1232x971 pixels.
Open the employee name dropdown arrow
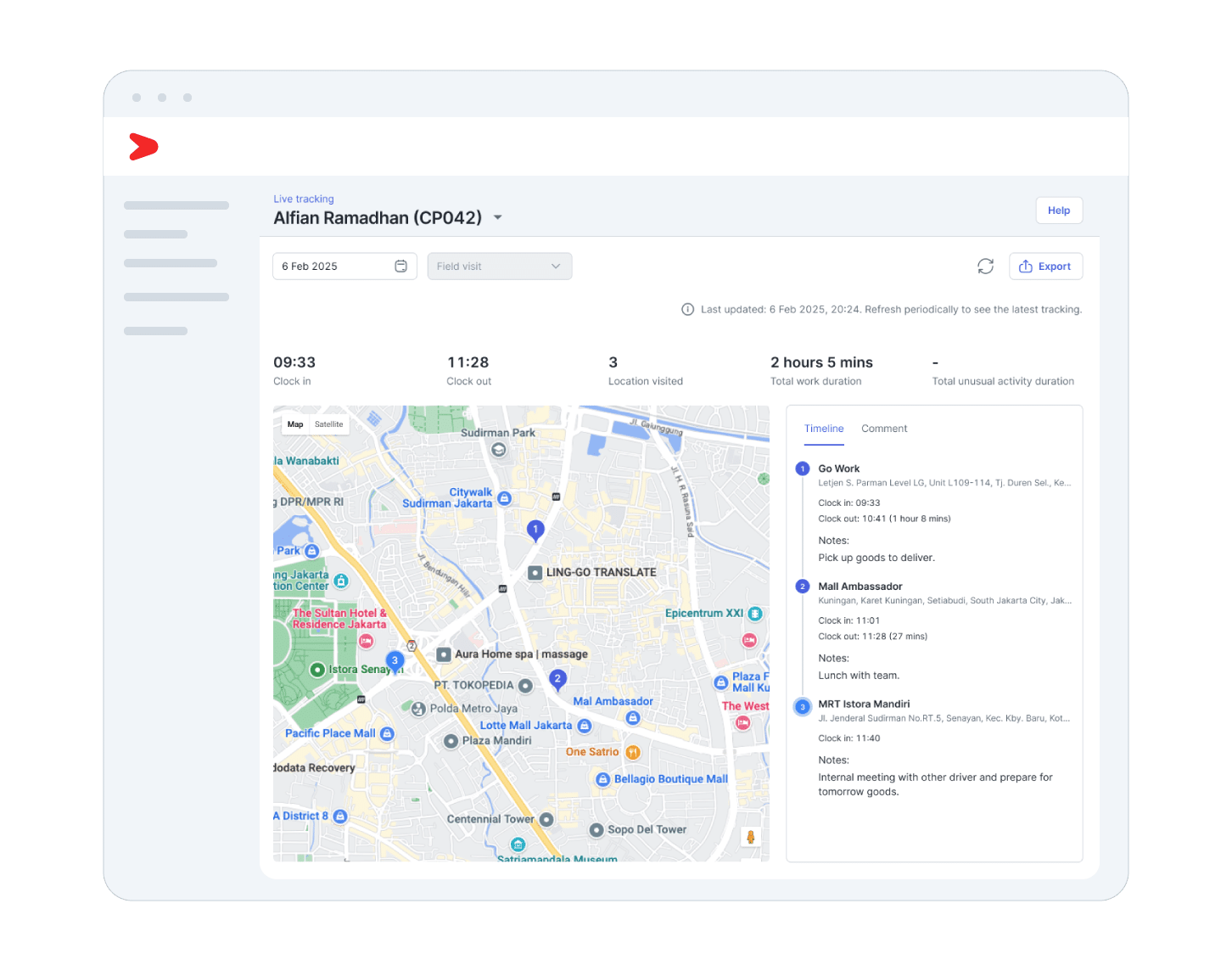[x=498, y=218]
